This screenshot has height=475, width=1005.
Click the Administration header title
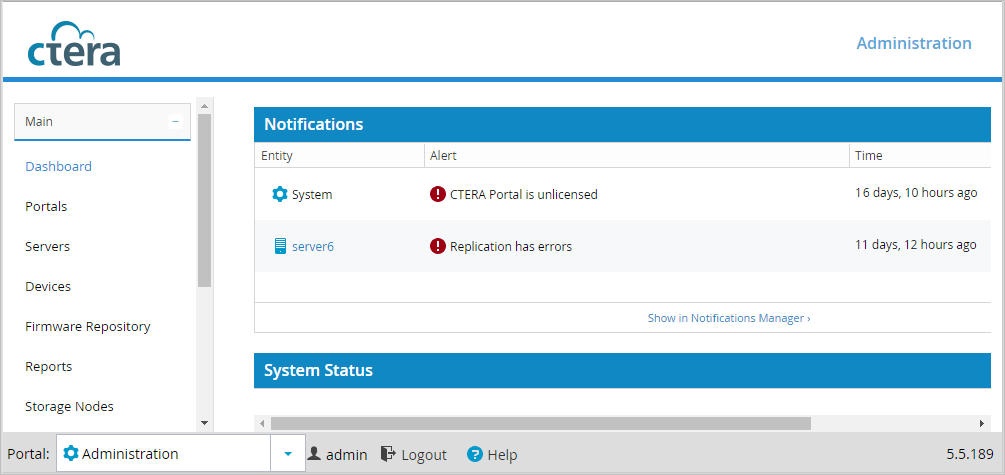(914, 44)
